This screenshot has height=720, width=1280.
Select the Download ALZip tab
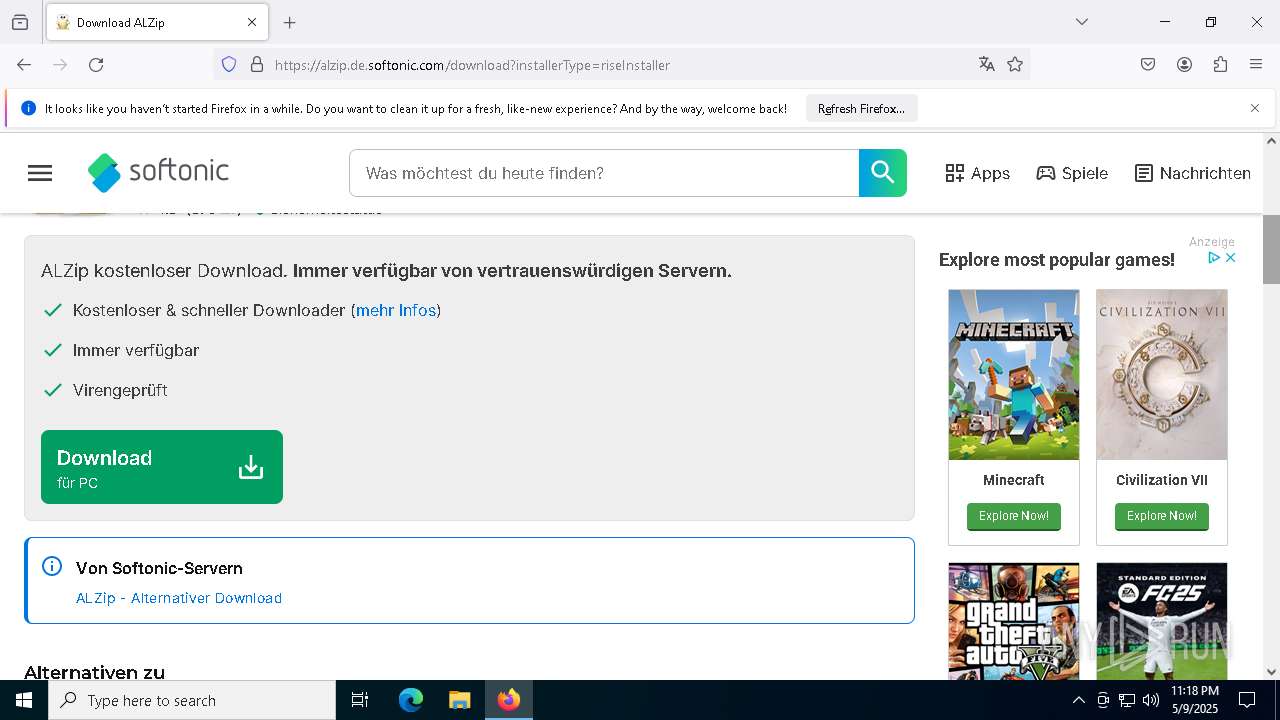point(157,22)
